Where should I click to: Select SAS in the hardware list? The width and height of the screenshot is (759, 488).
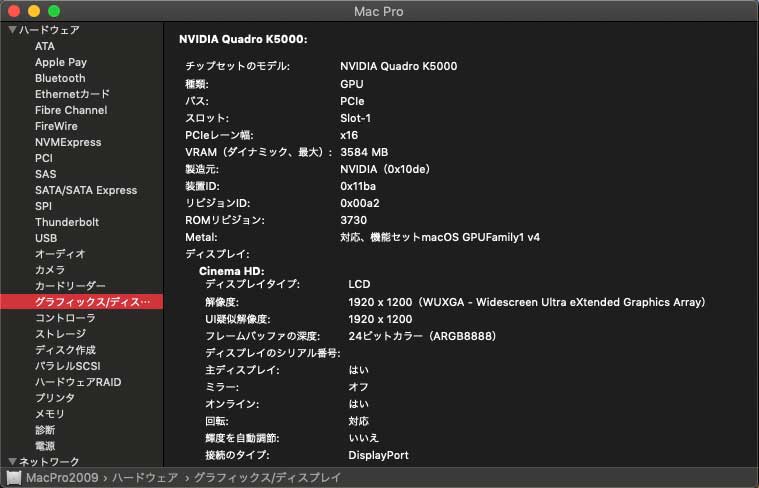[x=46, y=174]
